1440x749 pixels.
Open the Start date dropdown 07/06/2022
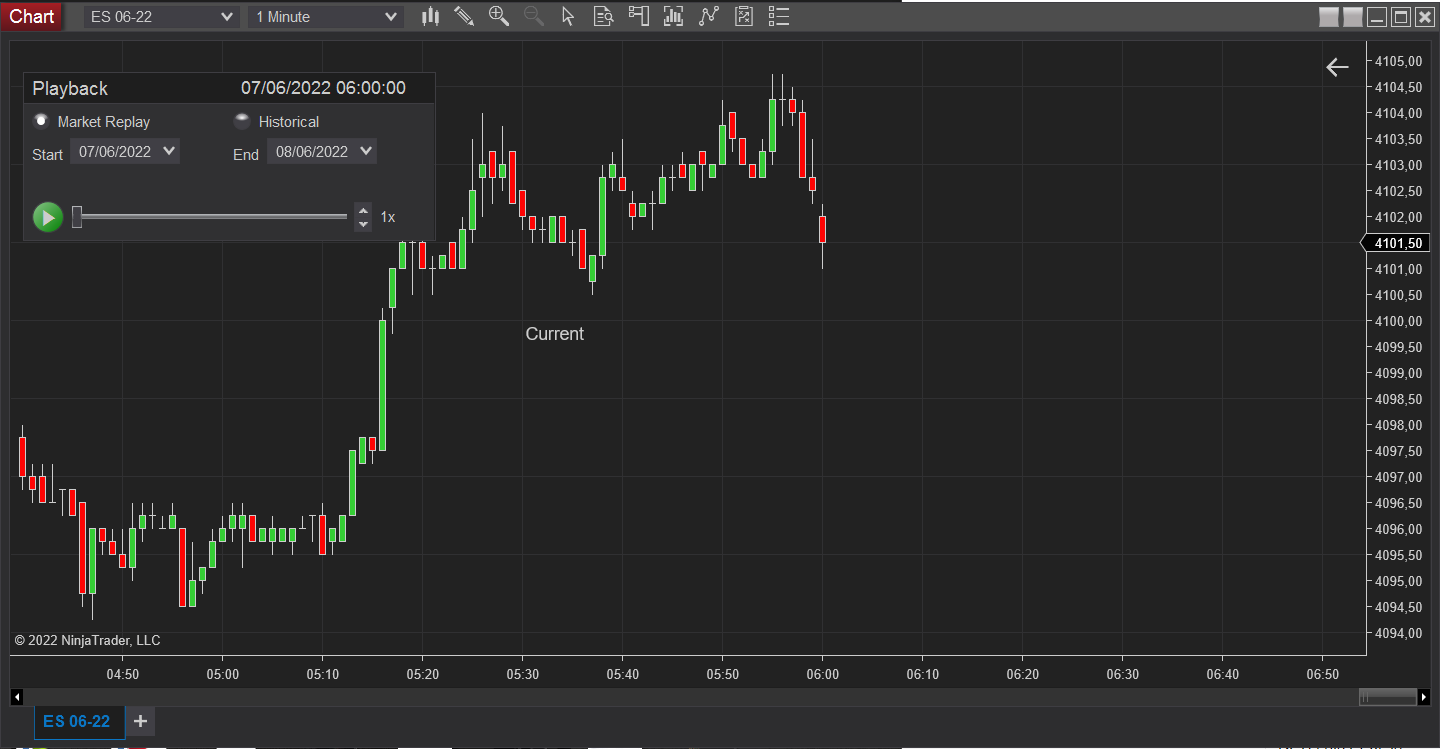pos(125,152)
